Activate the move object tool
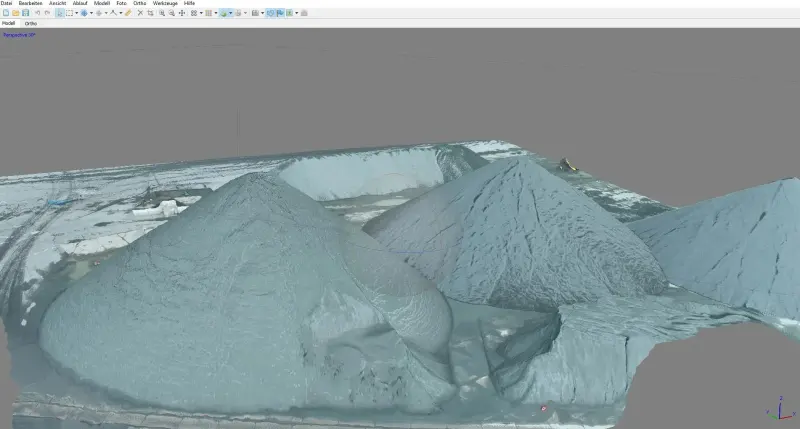 (98, 13)
